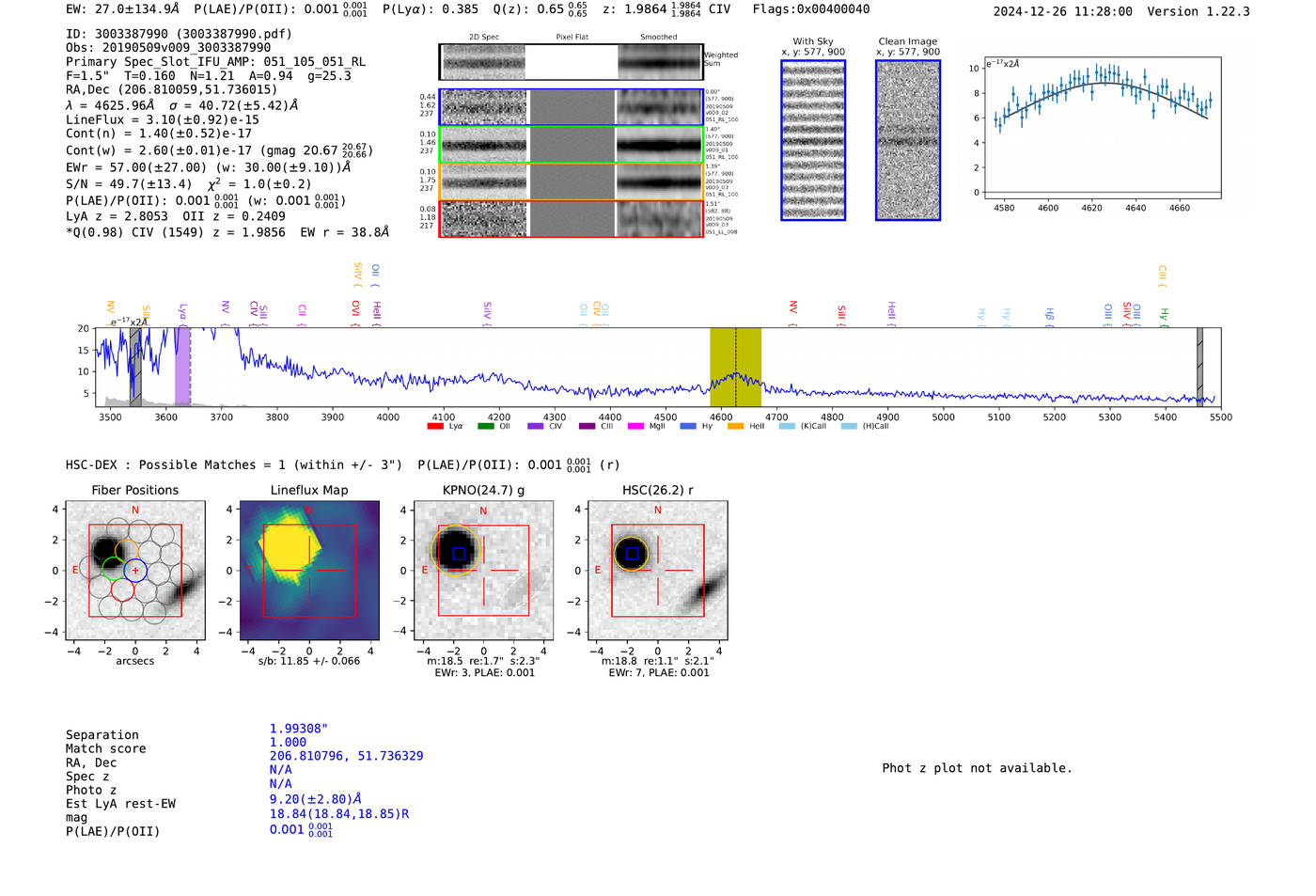Open the Fiber Positions image

point(134,570)
